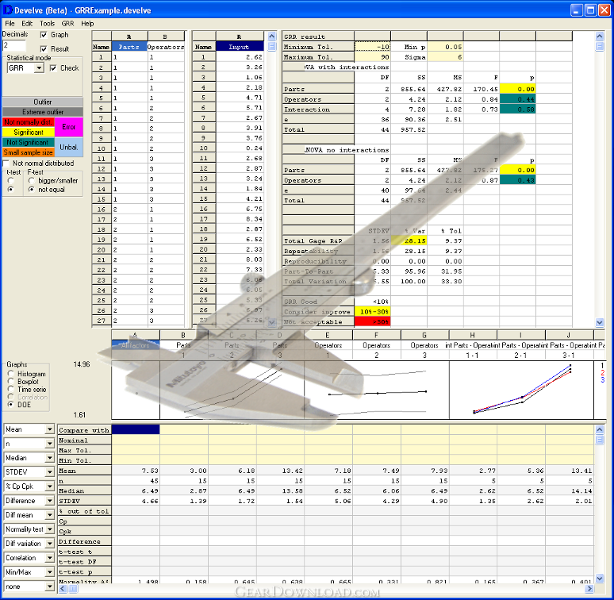Open the Tools menu

(47, 23)
